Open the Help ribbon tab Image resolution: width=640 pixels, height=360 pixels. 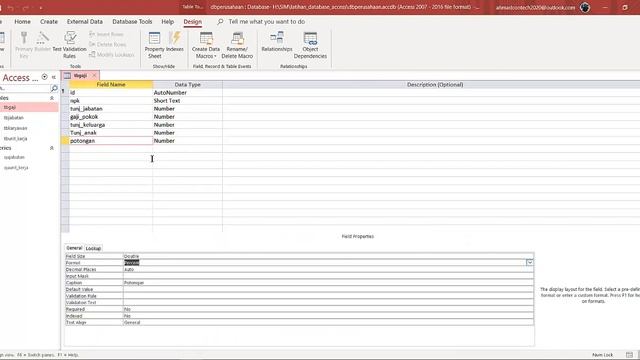point(167,22)
